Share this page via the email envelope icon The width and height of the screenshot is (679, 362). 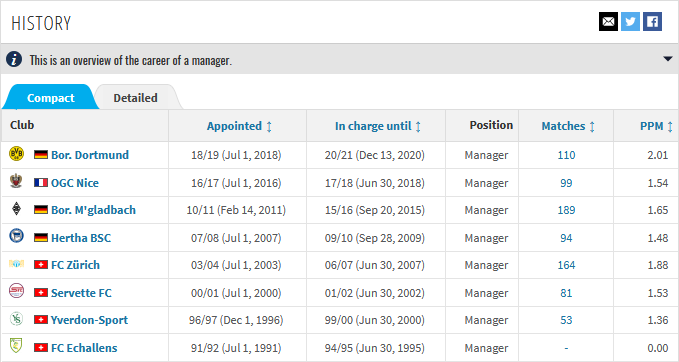608,22
